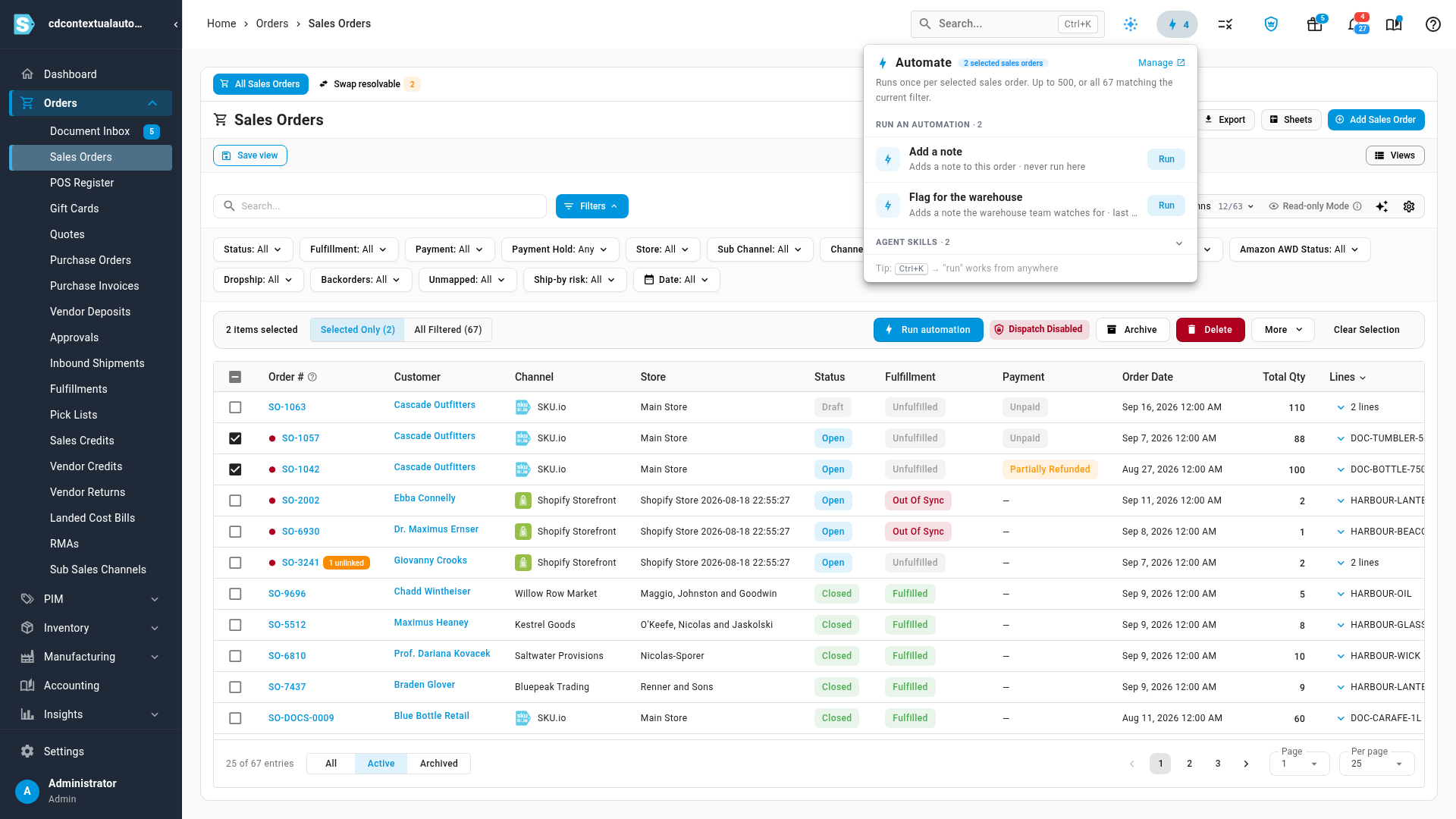Expand the Agent Skills section chevron
Viewport: 1456px width, 819px height.
(1179, 243)
